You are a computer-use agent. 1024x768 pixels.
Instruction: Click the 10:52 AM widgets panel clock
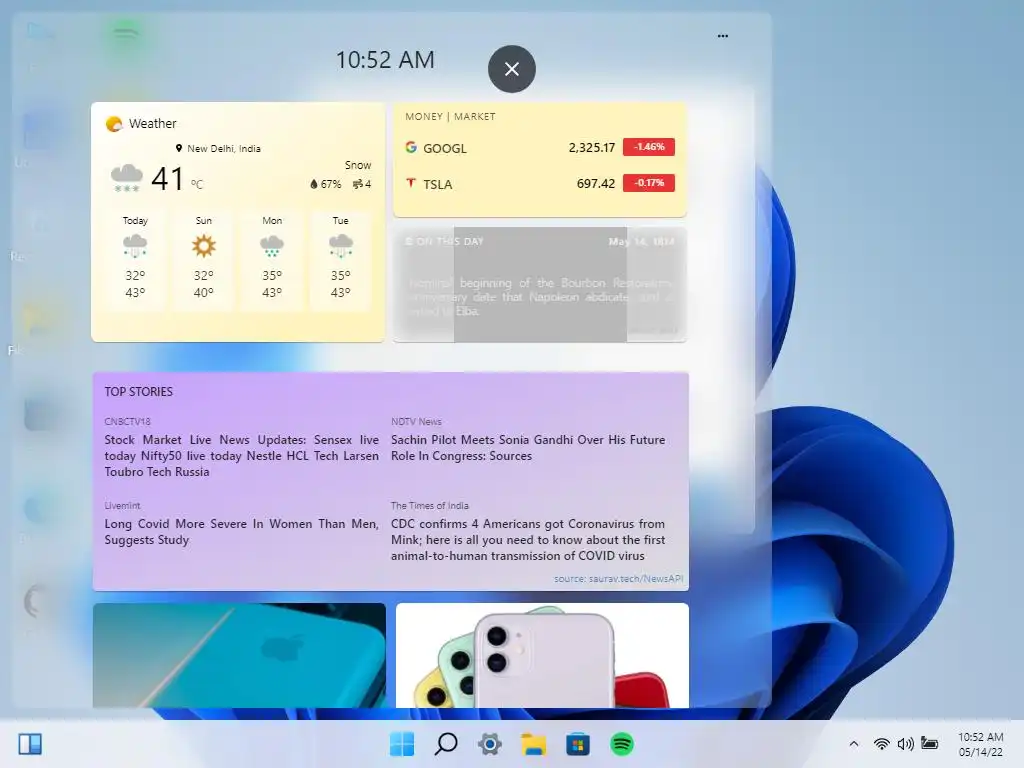coord(385,60)
